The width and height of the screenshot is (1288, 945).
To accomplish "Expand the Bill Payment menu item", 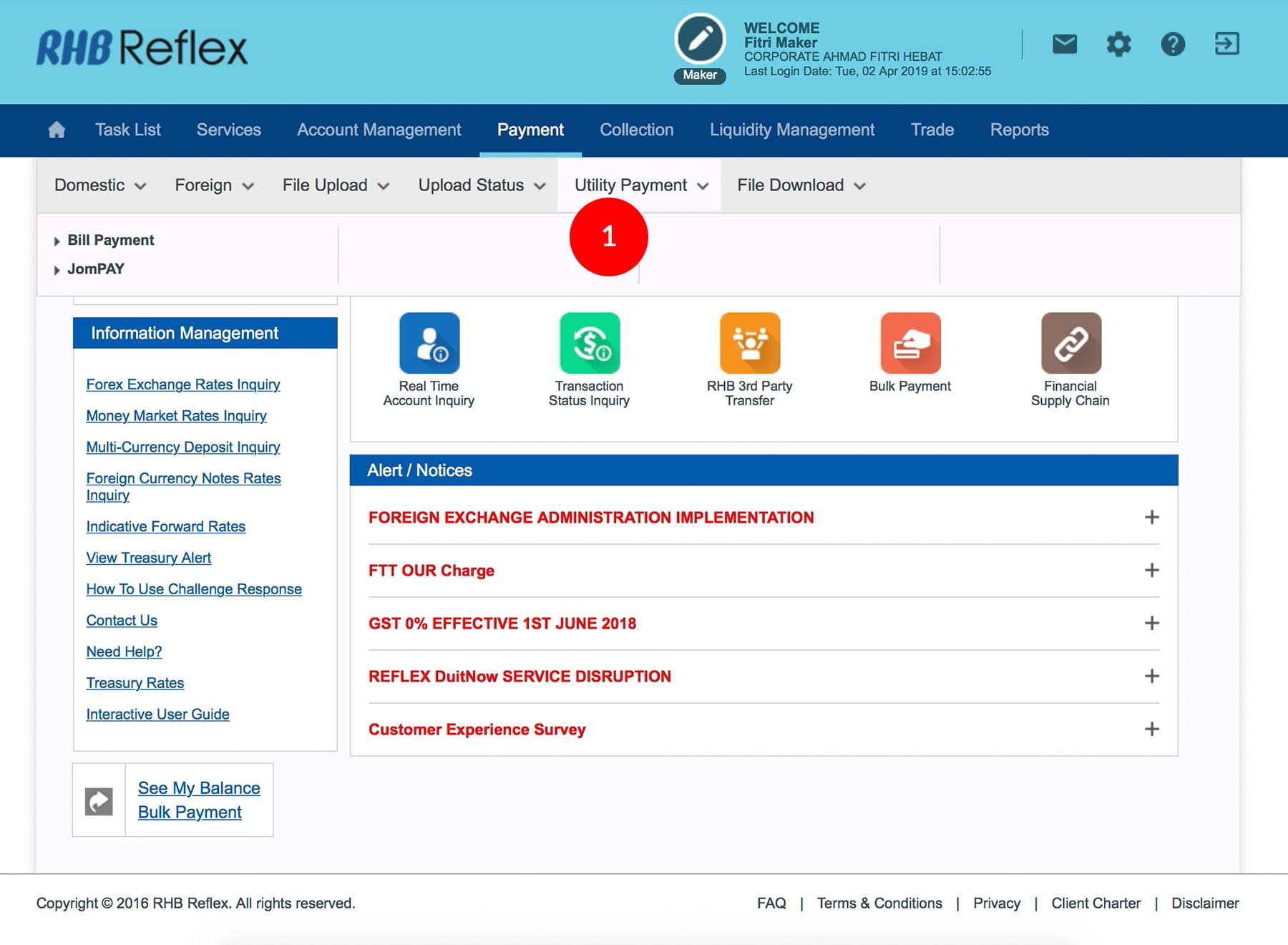I will (110, 241).
